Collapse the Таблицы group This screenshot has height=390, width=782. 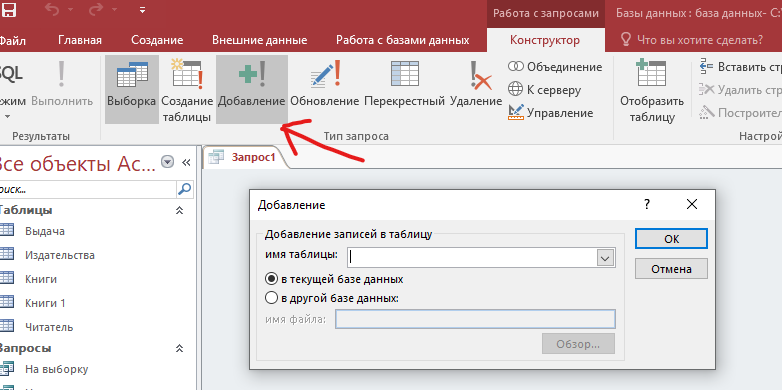[180, 211]
